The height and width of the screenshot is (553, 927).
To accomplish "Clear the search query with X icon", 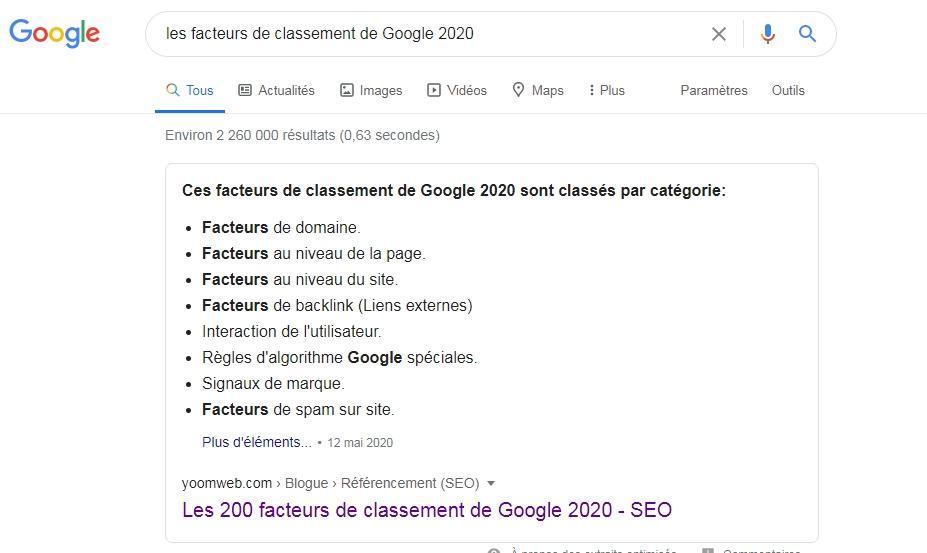I will point(718,34).
